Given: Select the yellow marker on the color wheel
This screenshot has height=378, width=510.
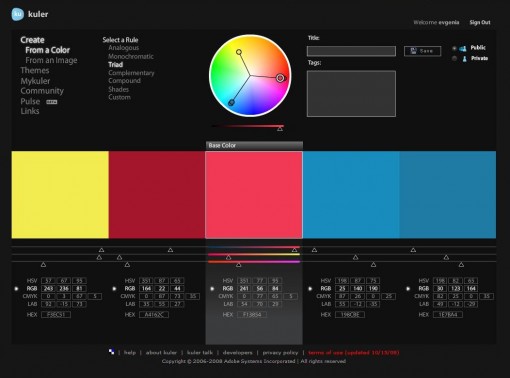Looking at the screenshot, I should point(239,52).
